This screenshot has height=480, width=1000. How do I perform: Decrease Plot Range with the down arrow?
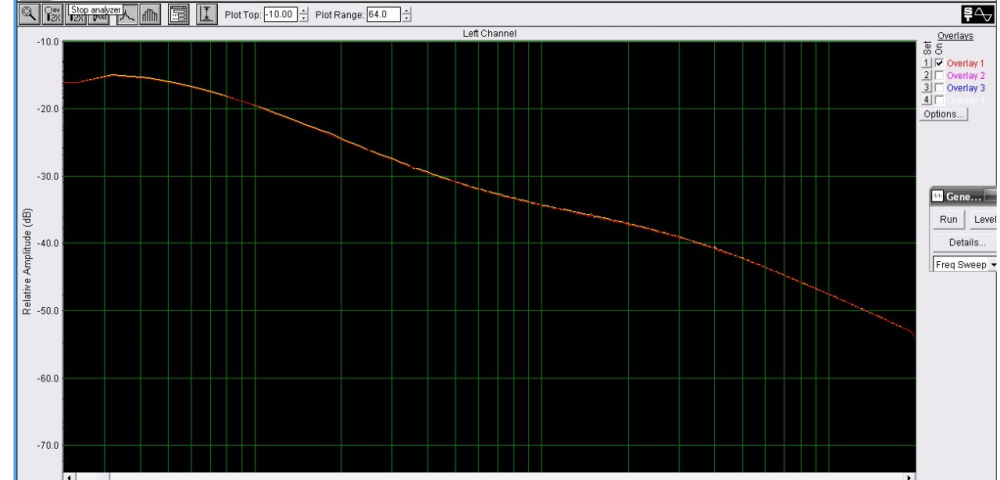click(406, 19)
